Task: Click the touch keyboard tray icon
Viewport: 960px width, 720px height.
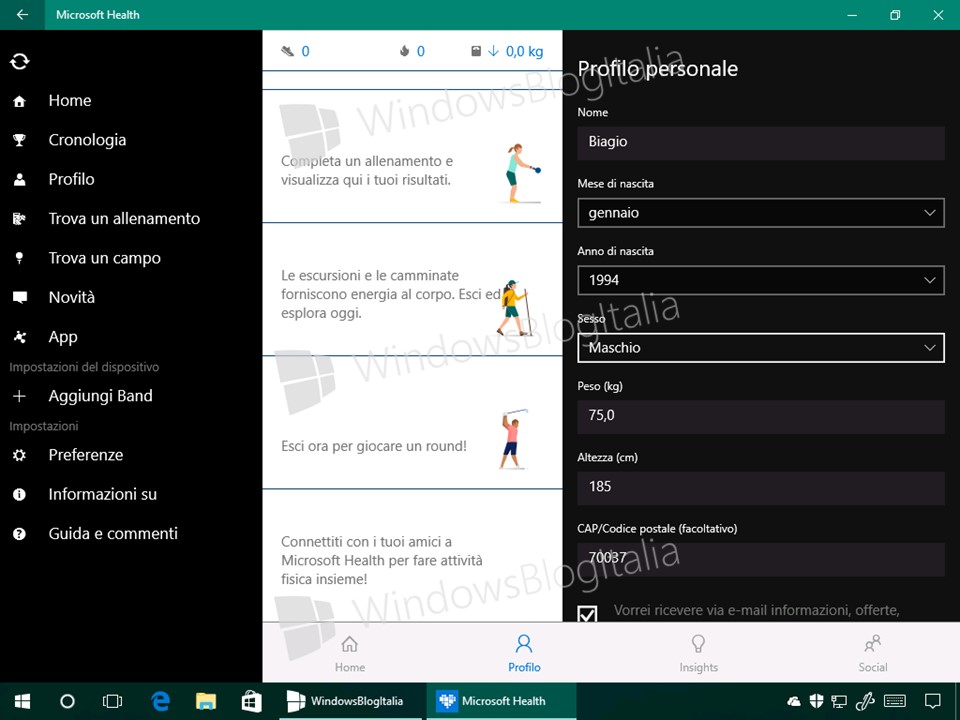Action: coord(895,701)
